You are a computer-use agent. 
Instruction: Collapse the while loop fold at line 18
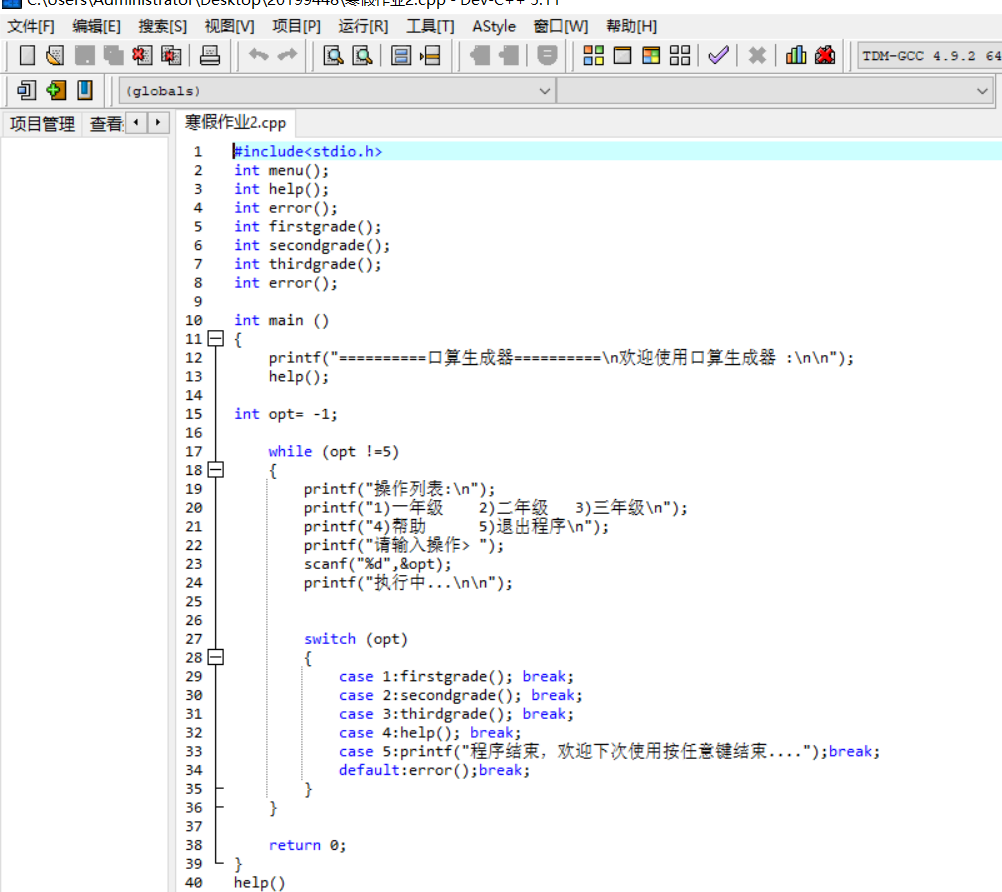tap(215, 470)
